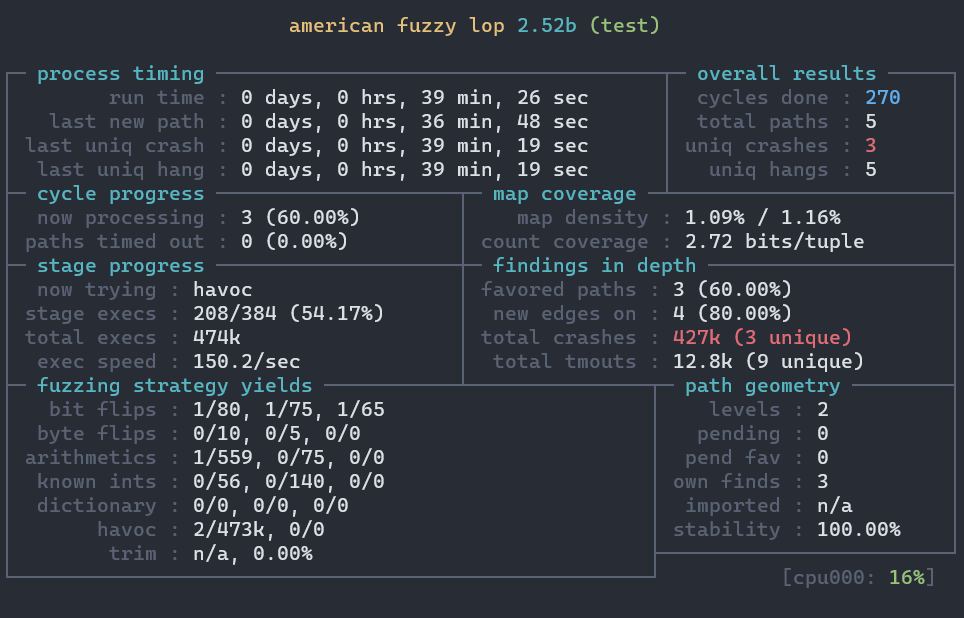Click the 'levels' label

[745, 410]
